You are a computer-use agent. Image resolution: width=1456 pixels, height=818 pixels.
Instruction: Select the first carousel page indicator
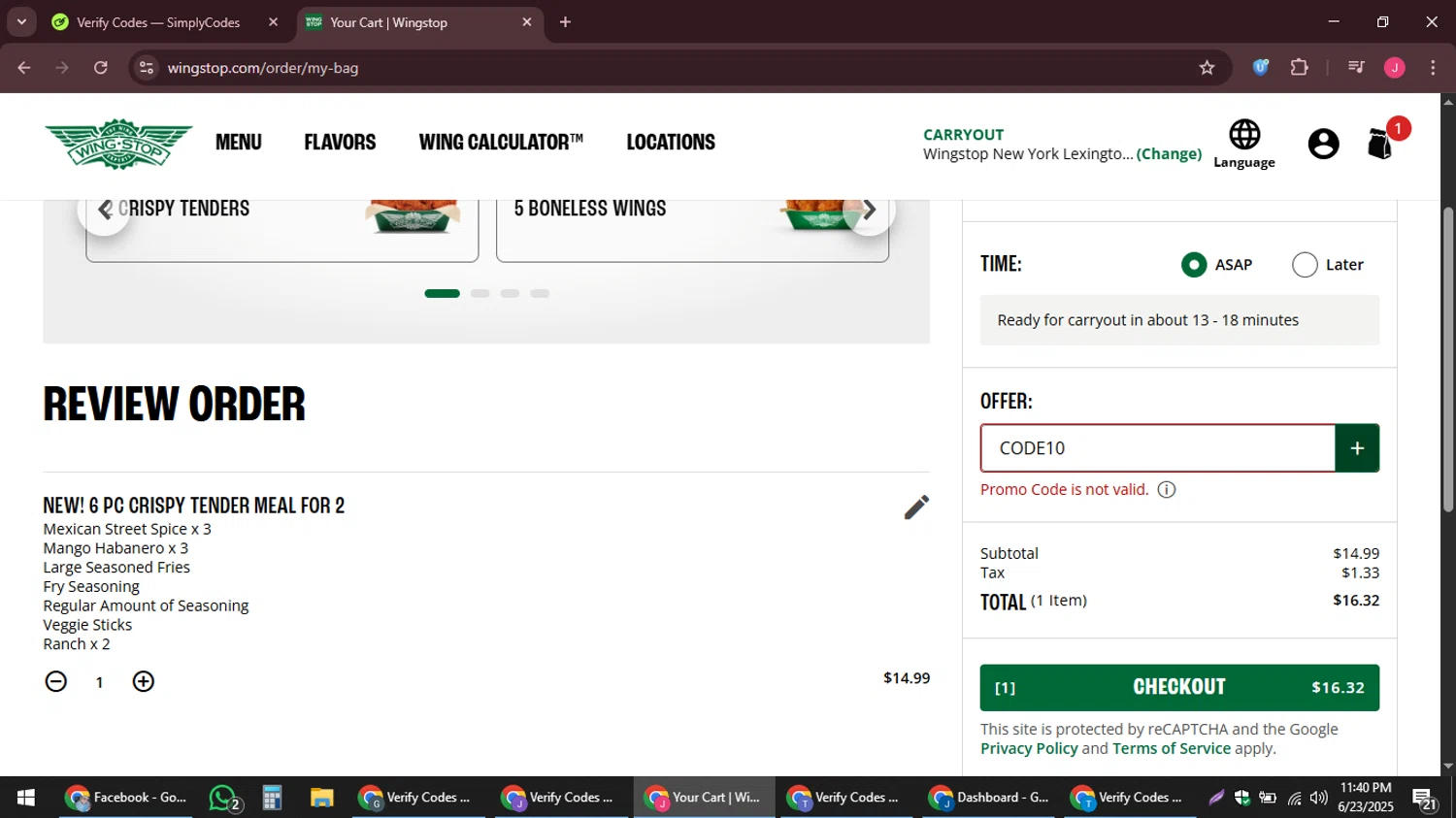442,293
